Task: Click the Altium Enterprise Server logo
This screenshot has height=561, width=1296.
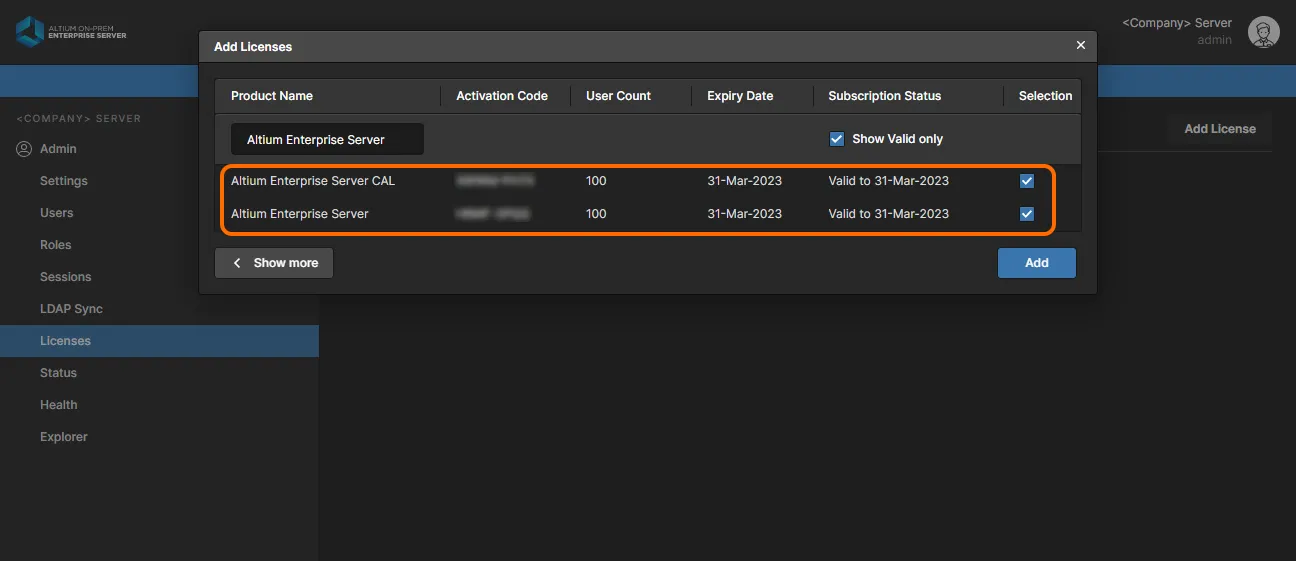Action: coord(71,31)
